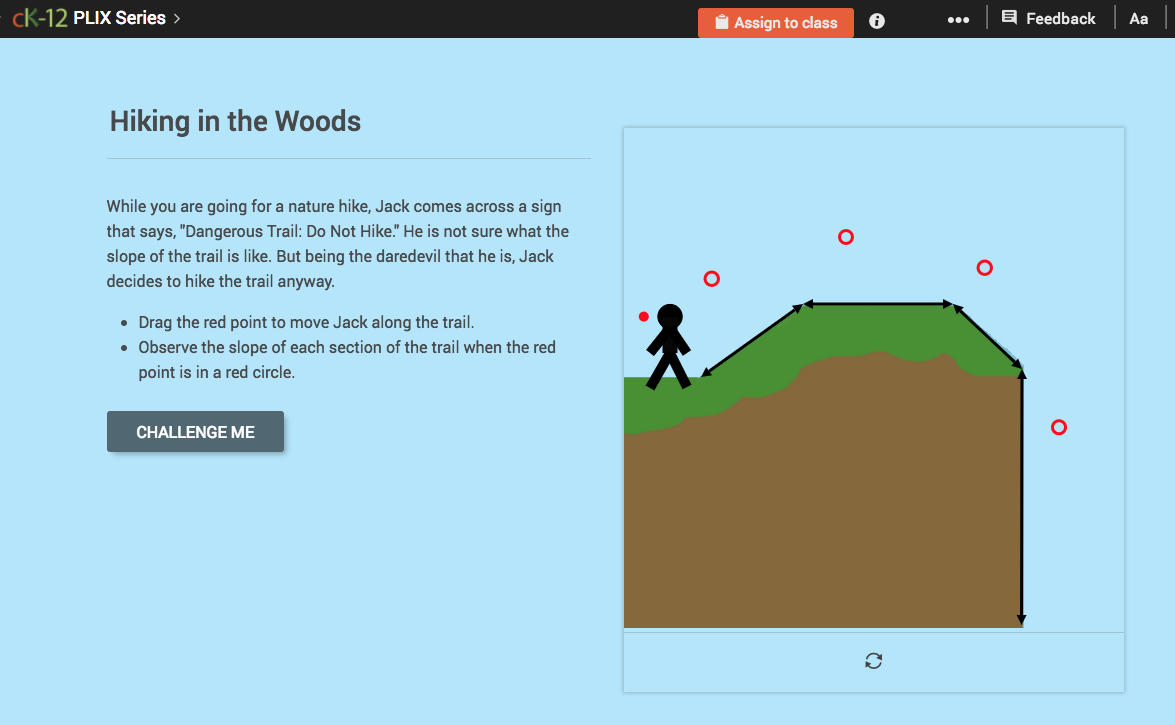The image size is (1175, 725).
Task: Click the red circle near Jack's head
Action: point(712,279)
